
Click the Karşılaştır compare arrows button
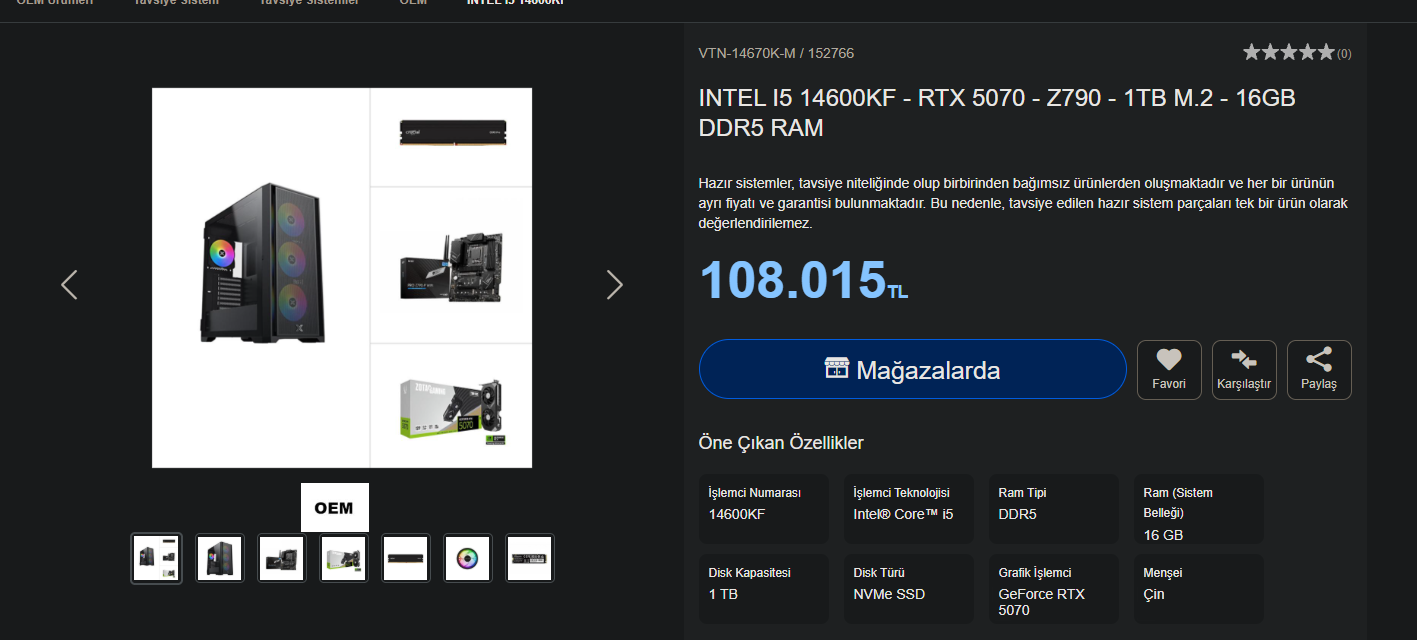pyautogui.click(x=1244, y=370)
